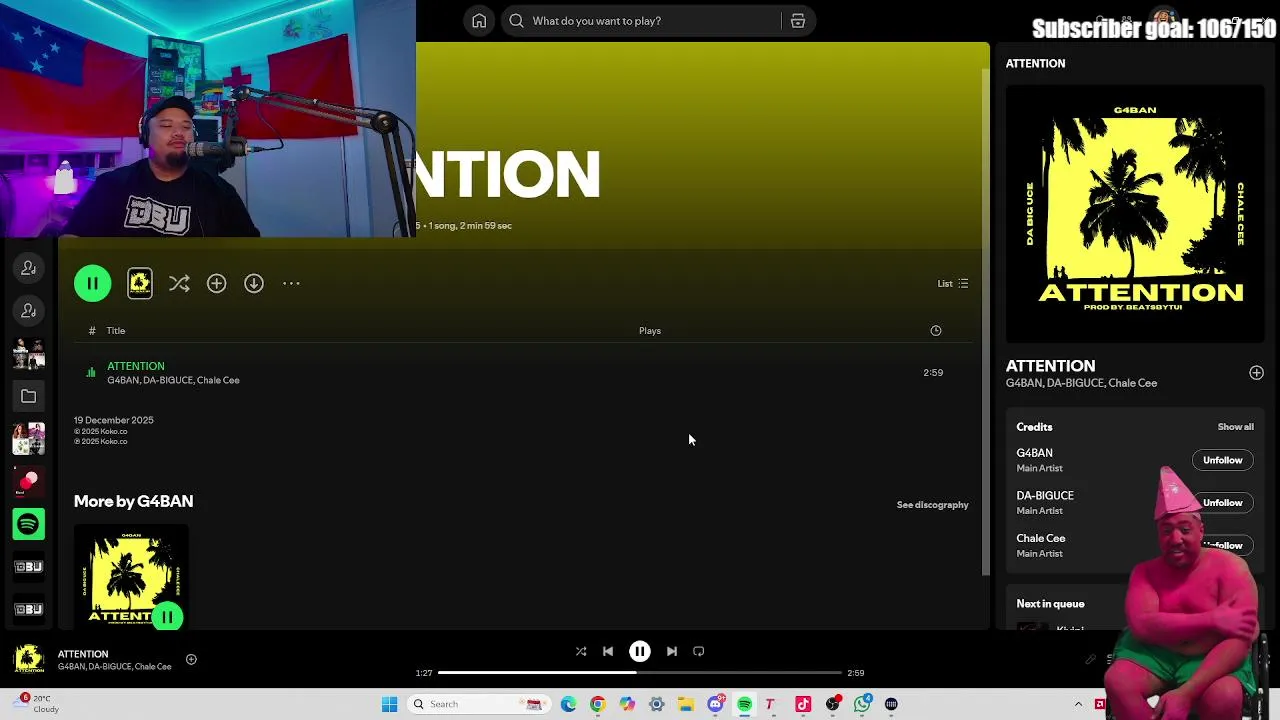The width and height of the screenshot is (1280, 720).
Task: Save the album to Your Library
Action: pos(216,284)
